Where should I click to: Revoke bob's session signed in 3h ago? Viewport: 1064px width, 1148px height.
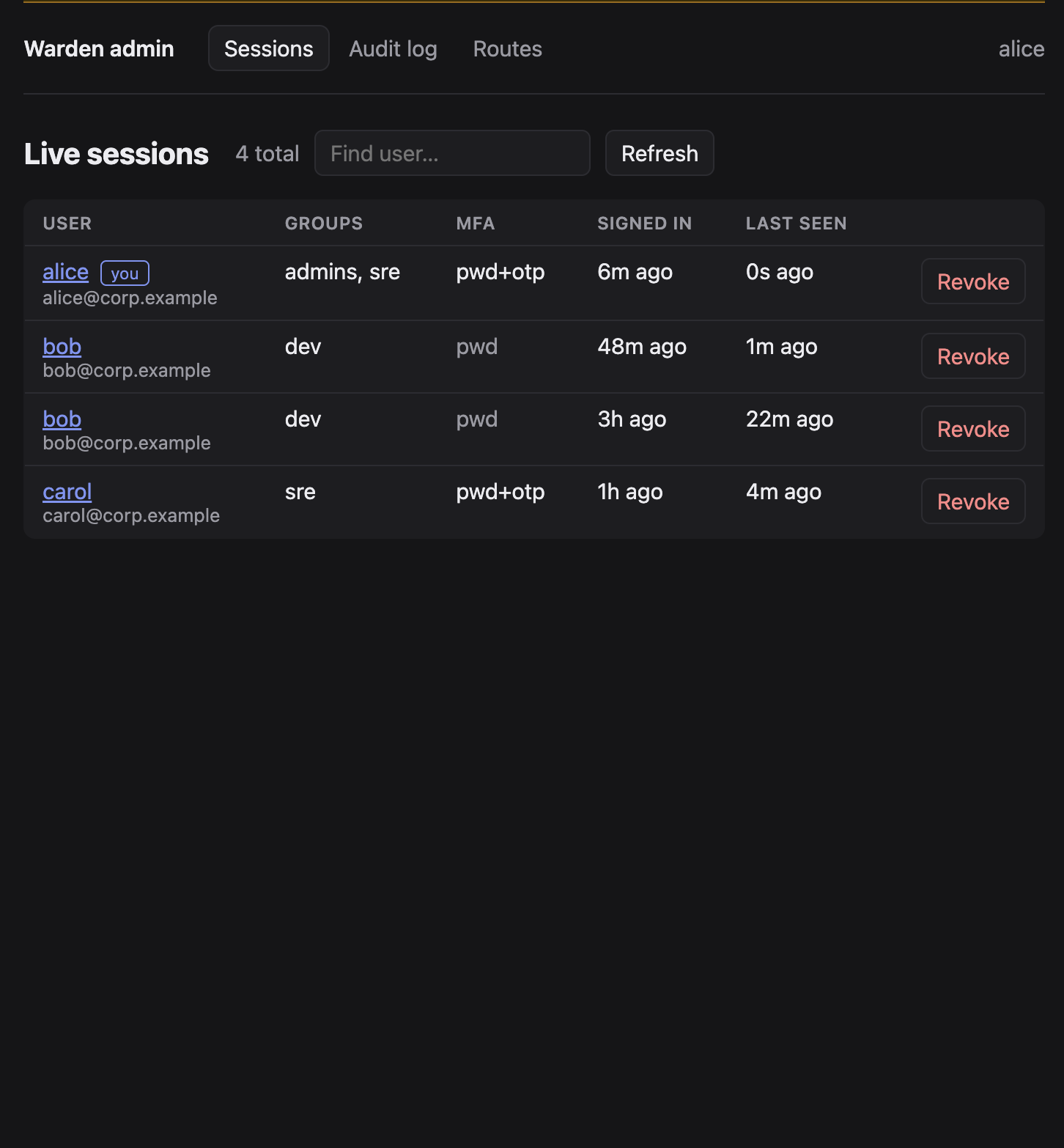973,429
